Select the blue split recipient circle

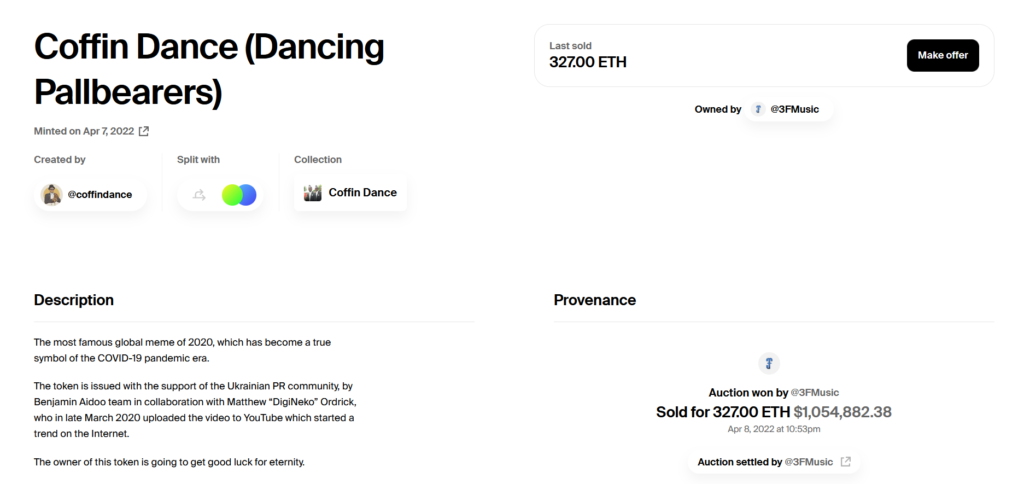coord(249,195)
